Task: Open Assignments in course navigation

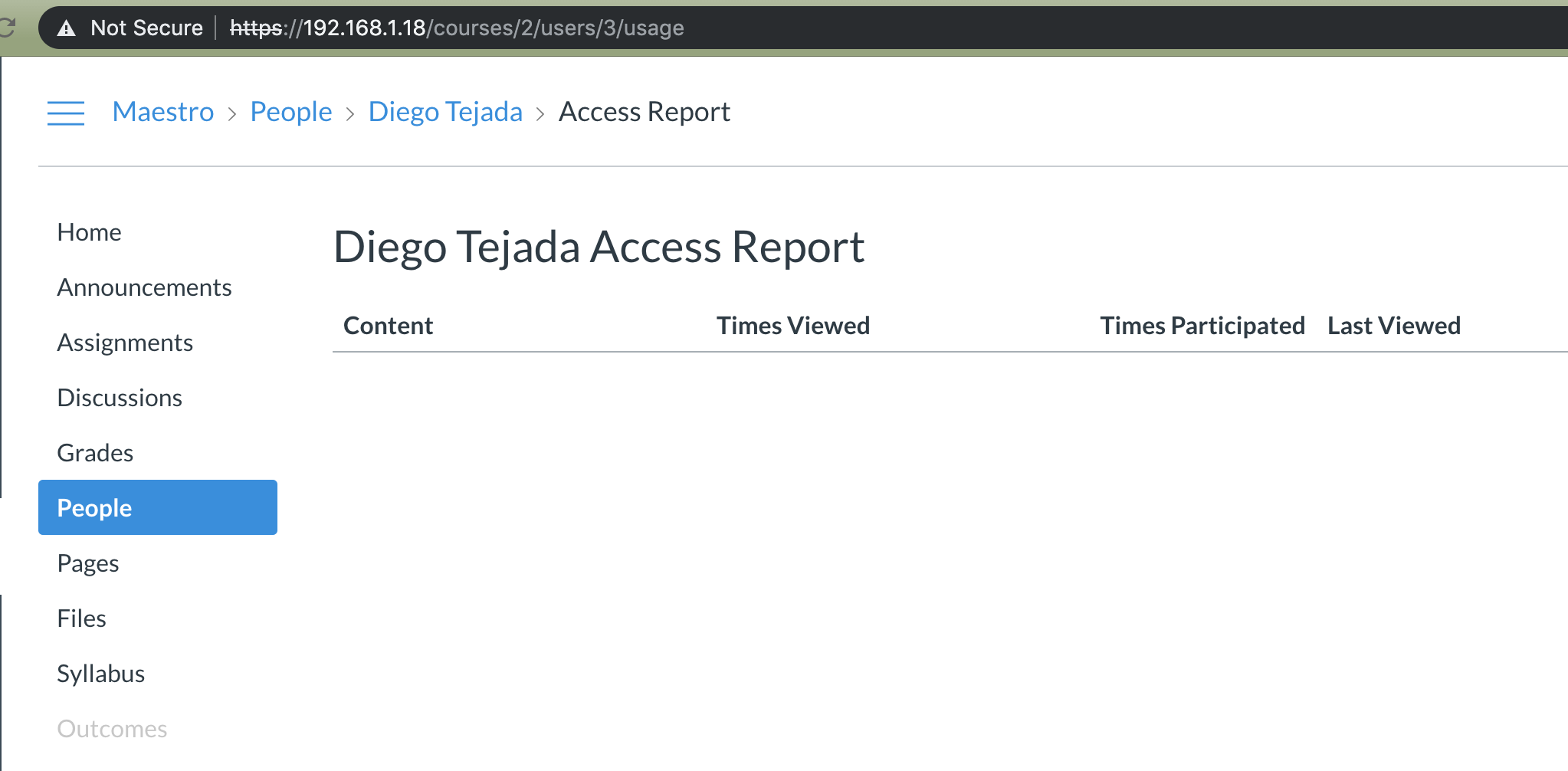Action: (125, 343)
